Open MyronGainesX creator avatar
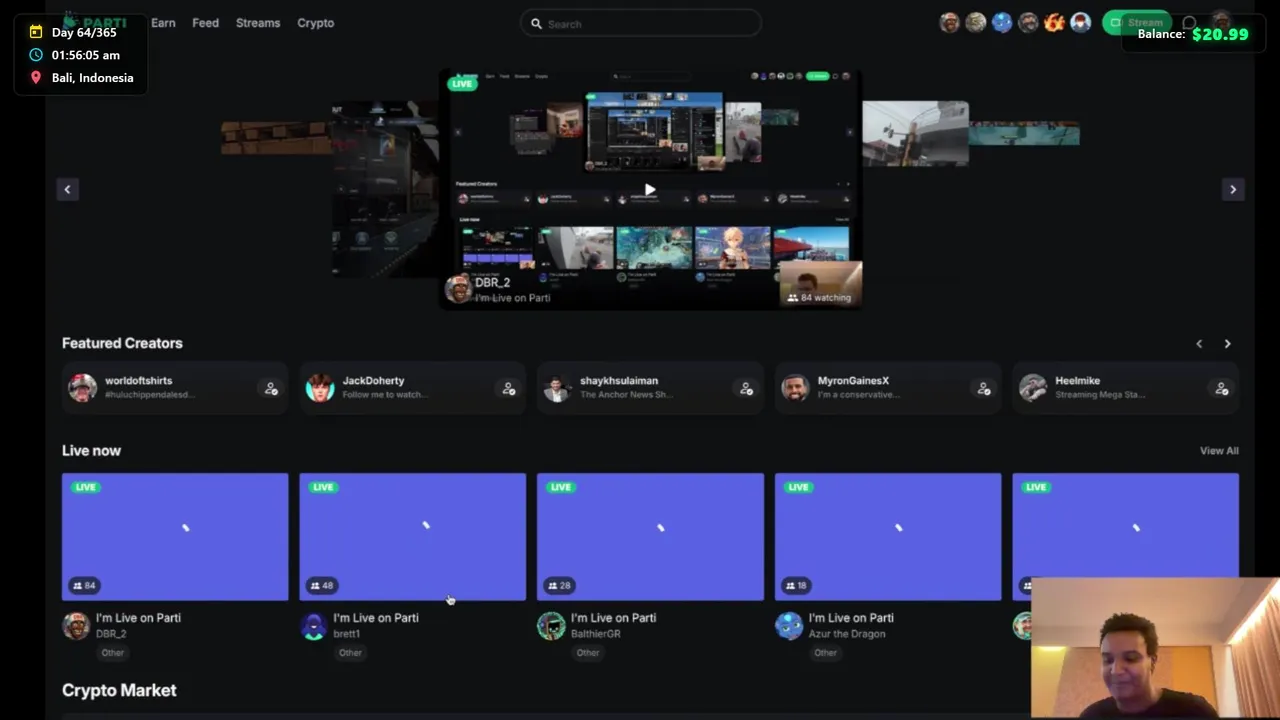The image size is (1280, 720). tap(795, 388)
